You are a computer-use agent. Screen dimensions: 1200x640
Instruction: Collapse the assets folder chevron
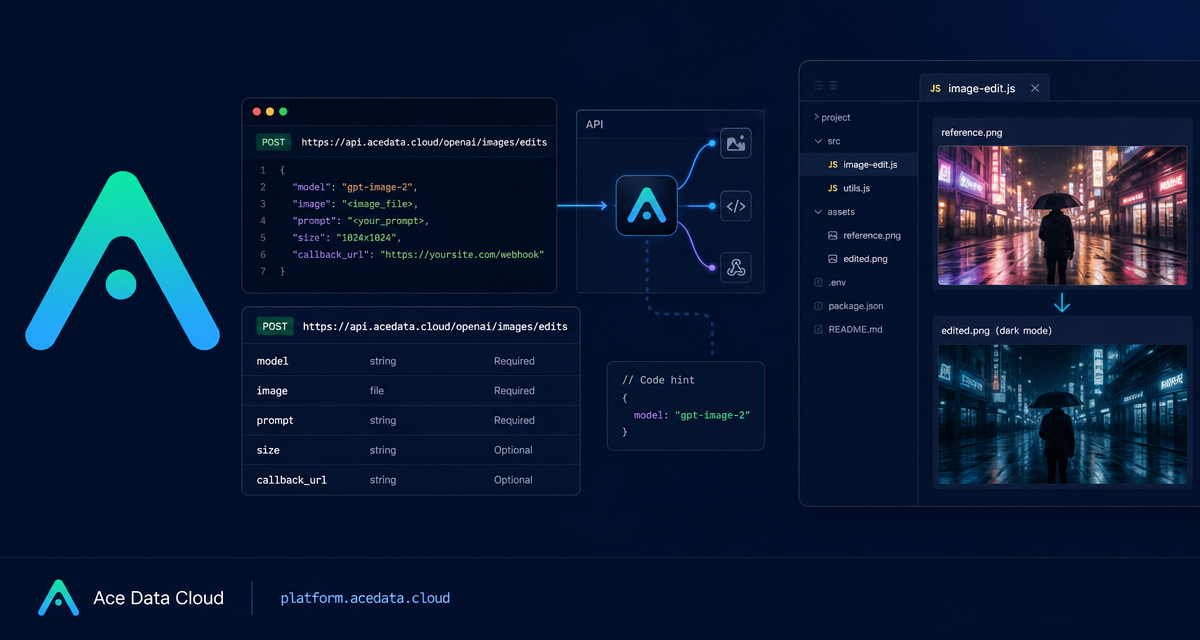pos(819,212)
